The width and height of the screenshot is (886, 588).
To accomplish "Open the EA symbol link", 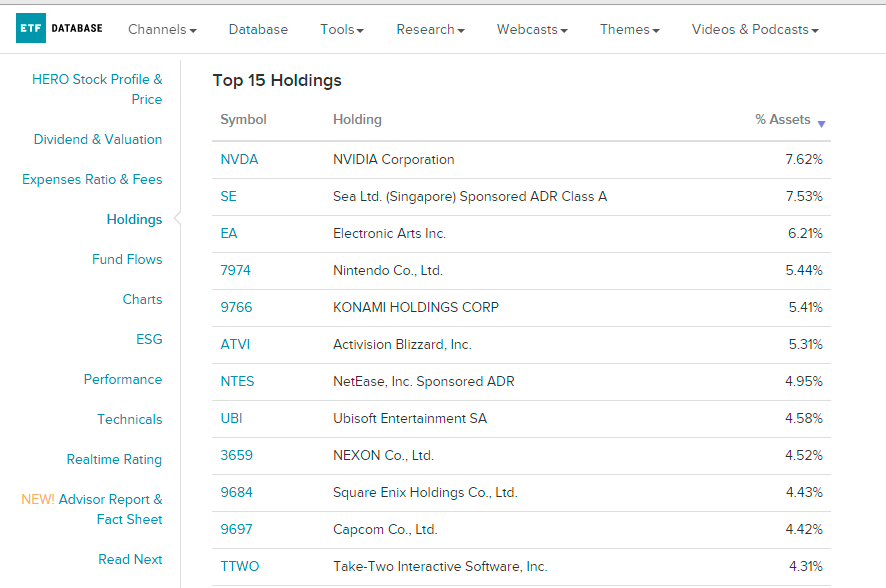I will [229, 234].
